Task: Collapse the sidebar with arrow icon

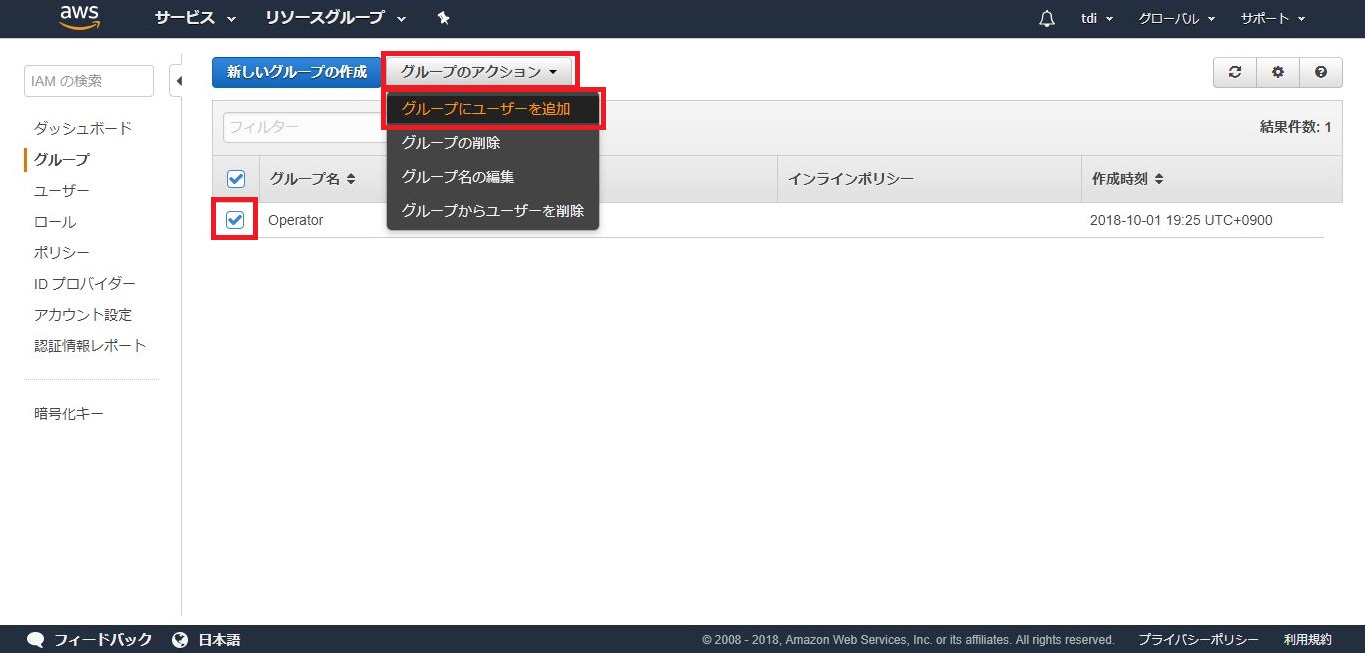Action: (177, 81)
